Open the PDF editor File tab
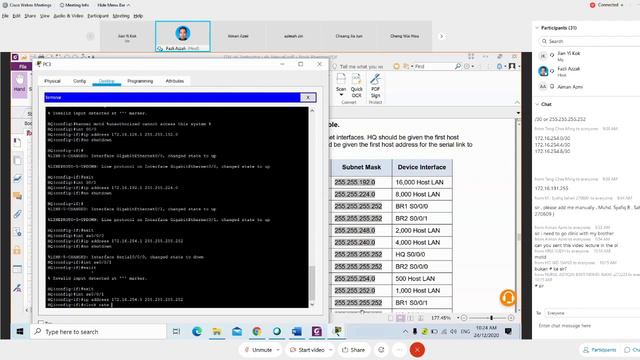 pos(22,67)
